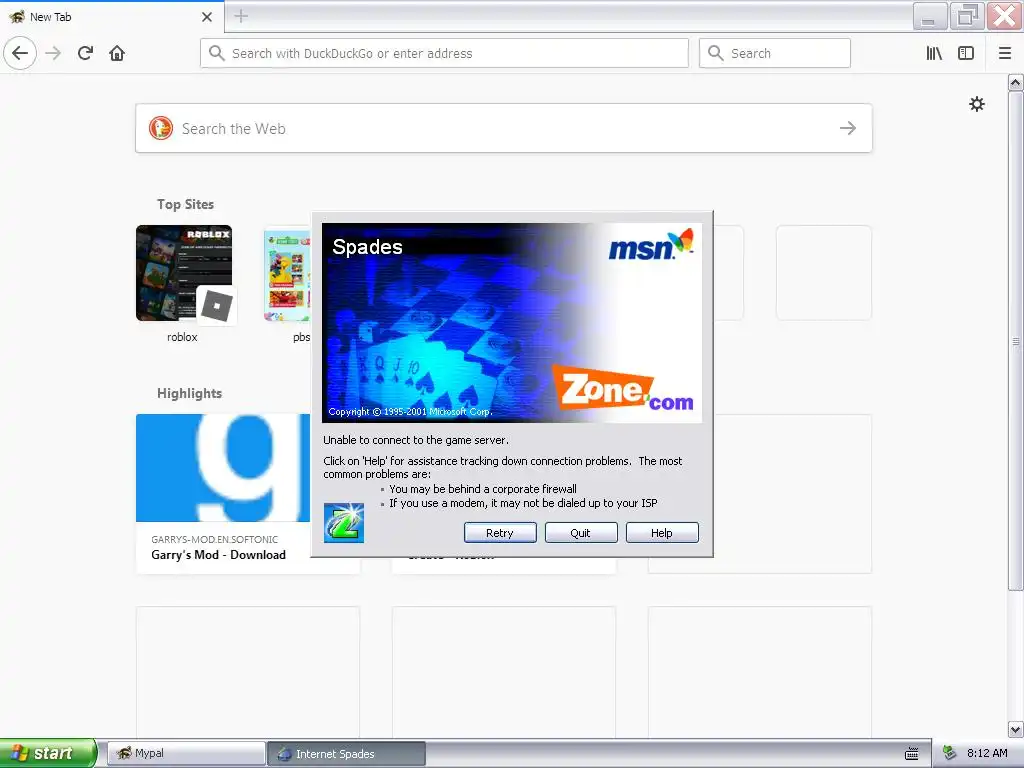The width and height of the screenshot is (1024, 768).
Task: Open the browser home page
Action: click(x=117, y=53)
